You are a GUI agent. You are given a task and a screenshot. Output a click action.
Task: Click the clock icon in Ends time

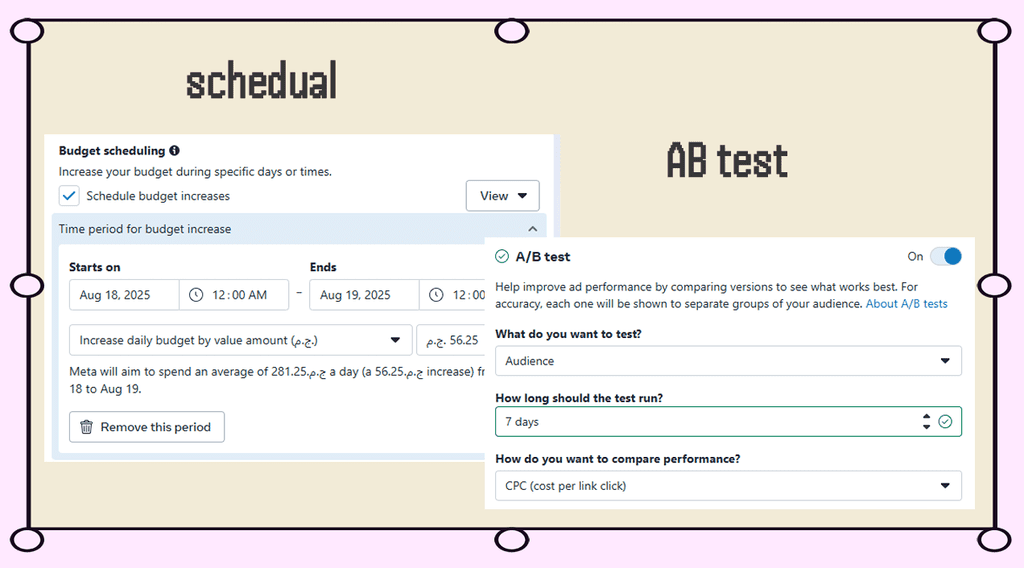pos(436,295)
